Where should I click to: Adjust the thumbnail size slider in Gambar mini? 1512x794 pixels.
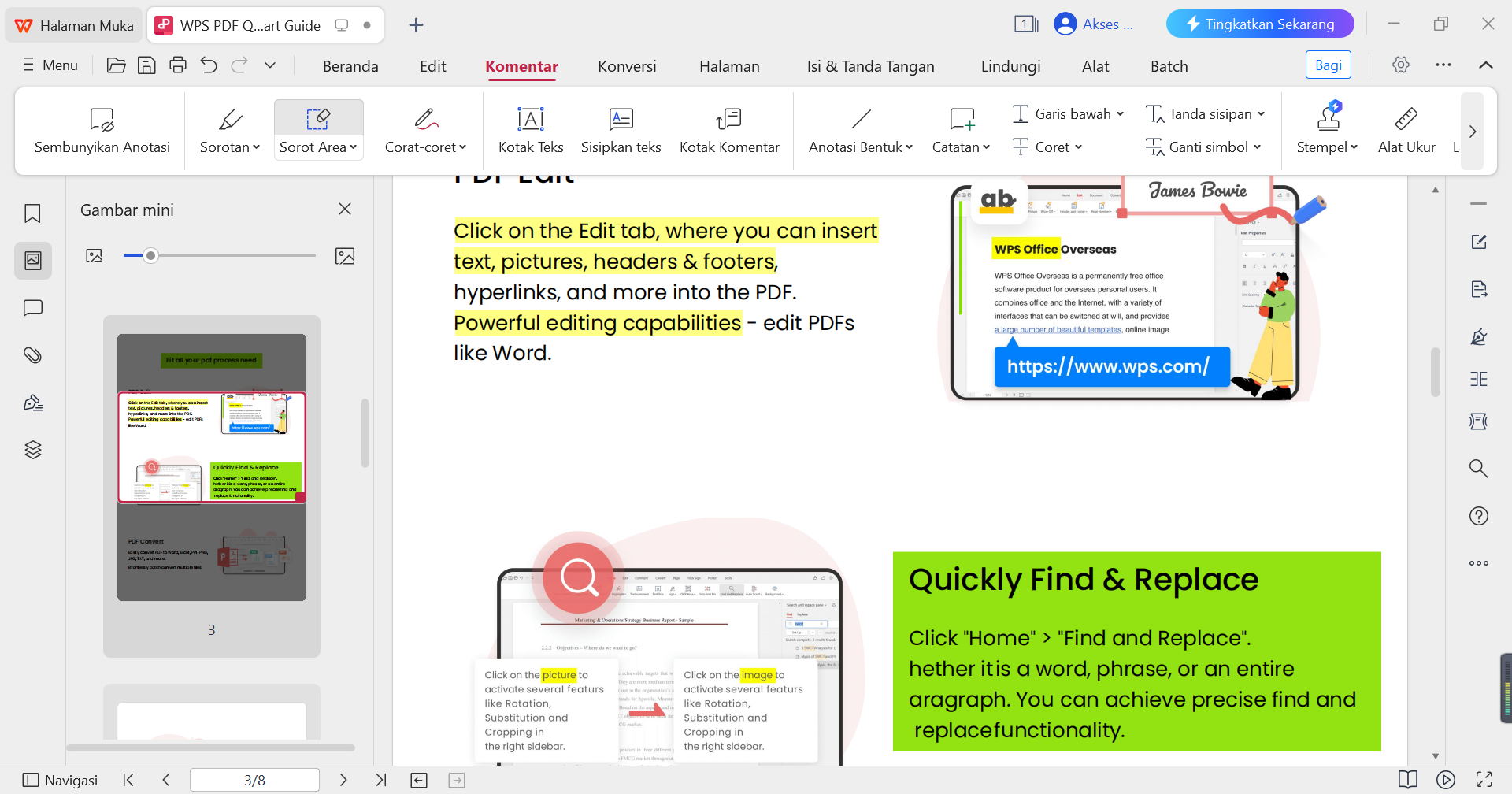(x=151, y=255)
